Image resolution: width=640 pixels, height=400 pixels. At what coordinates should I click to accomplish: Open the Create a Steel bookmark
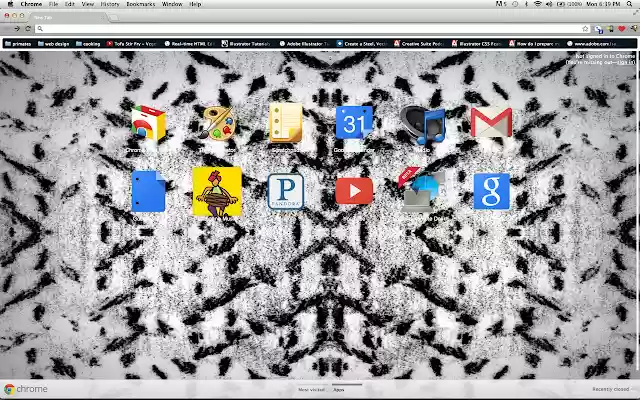[x=362, y=44]
